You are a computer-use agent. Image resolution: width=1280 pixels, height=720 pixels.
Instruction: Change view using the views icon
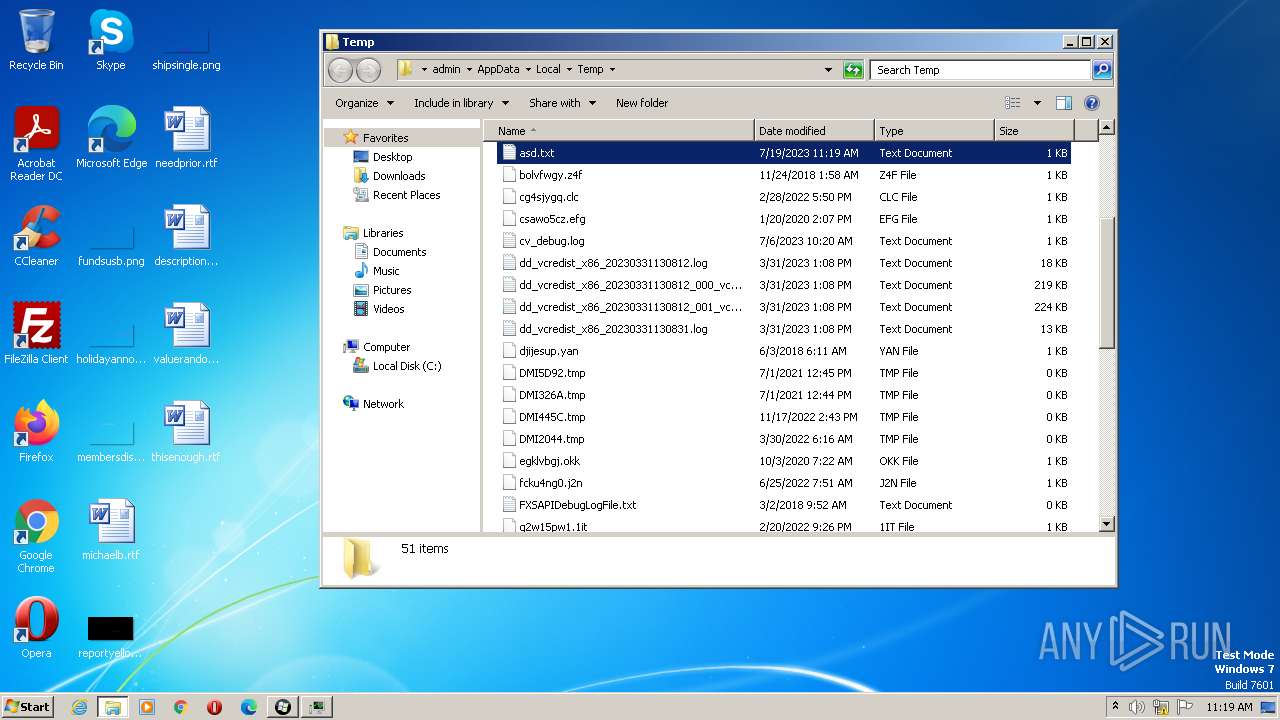(x=1013, y=103)
